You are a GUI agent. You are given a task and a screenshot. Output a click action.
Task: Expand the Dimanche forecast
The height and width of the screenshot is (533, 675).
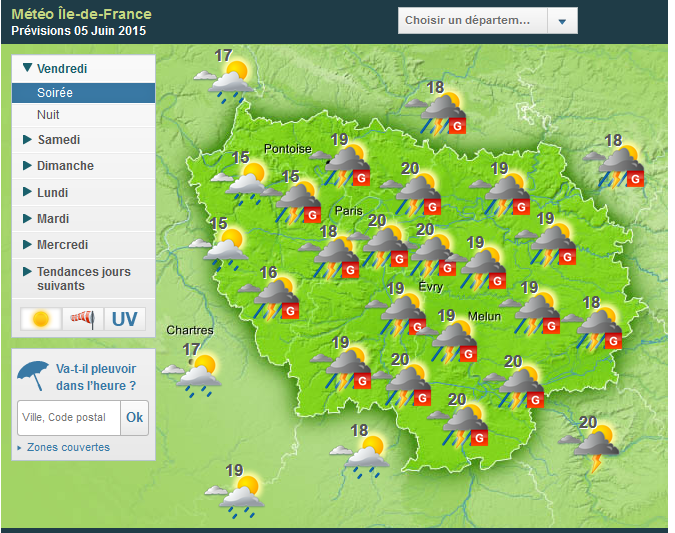point(84,166)
